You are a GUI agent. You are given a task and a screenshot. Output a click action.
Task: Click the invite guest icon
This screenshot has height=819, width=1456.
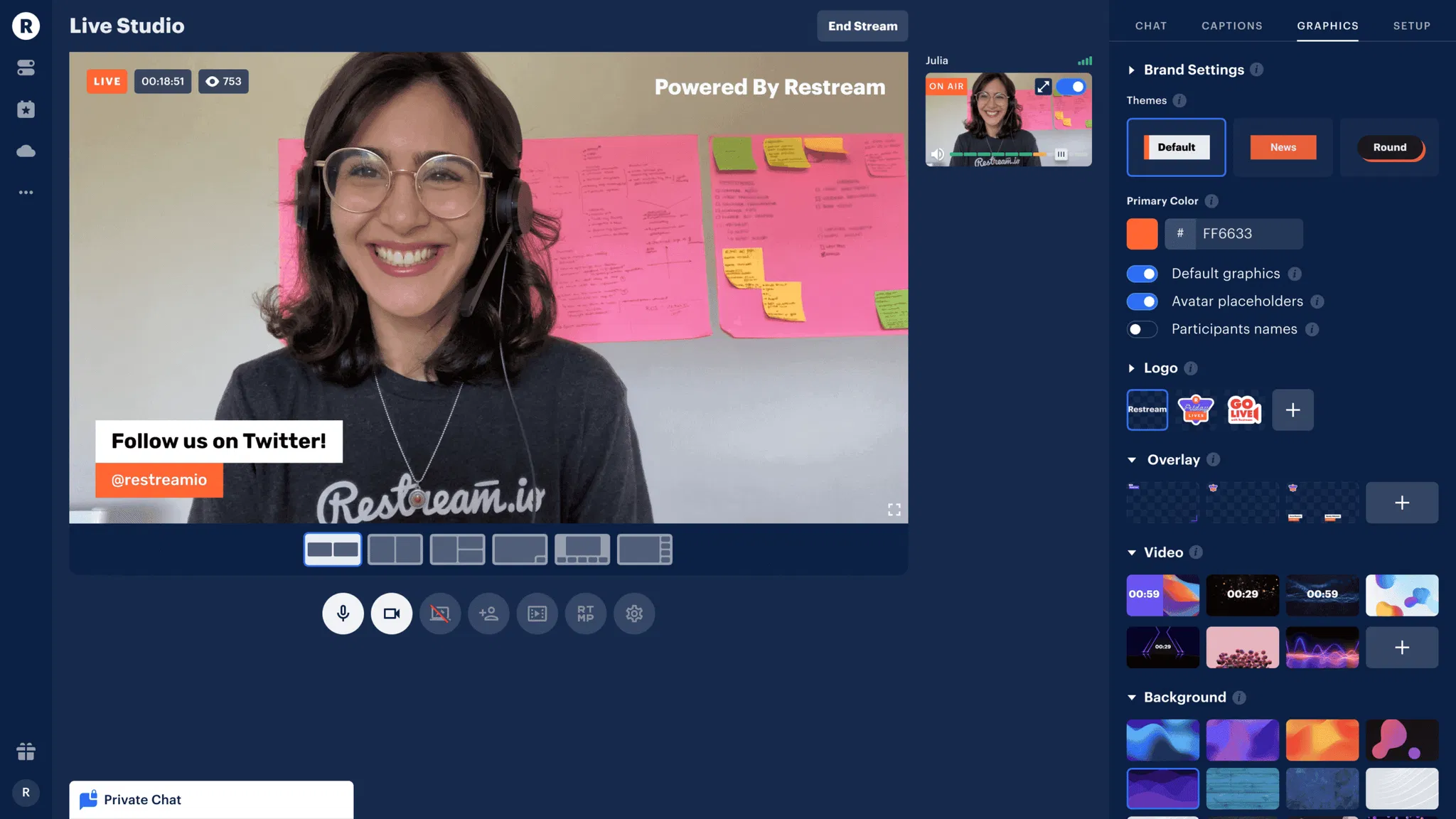pos(488,613)
